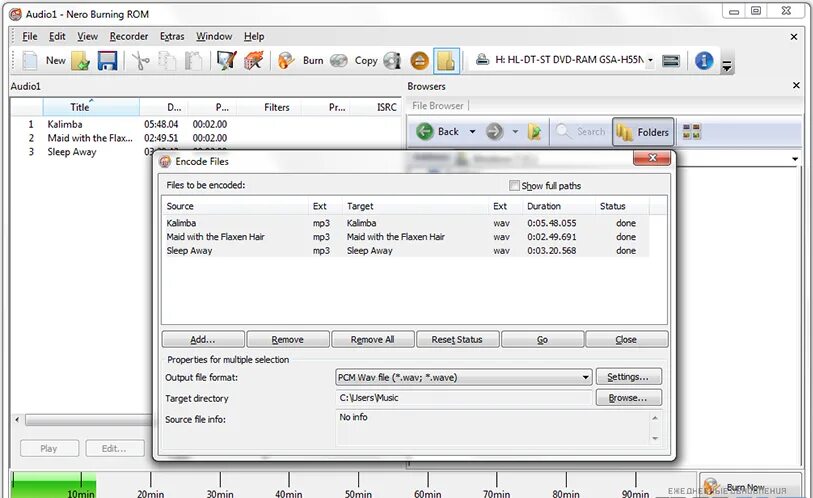
Task: Click the Nero Express brick-wall icon
Action: pos(254,60)
